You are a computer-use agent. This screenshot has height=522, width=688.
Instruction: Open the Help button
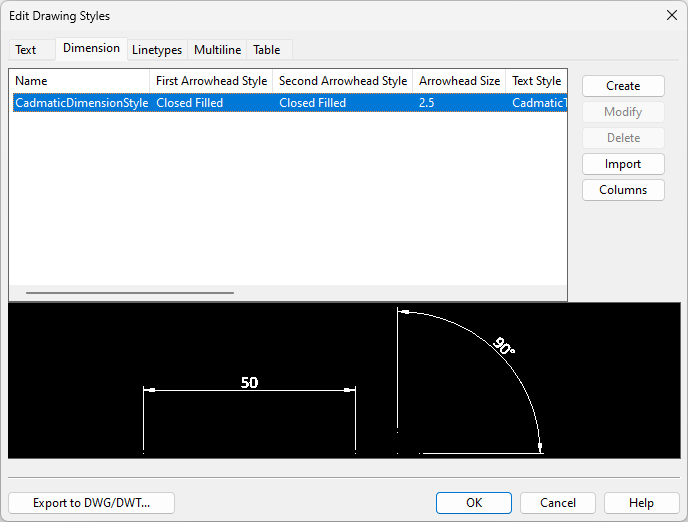[641, 503]
